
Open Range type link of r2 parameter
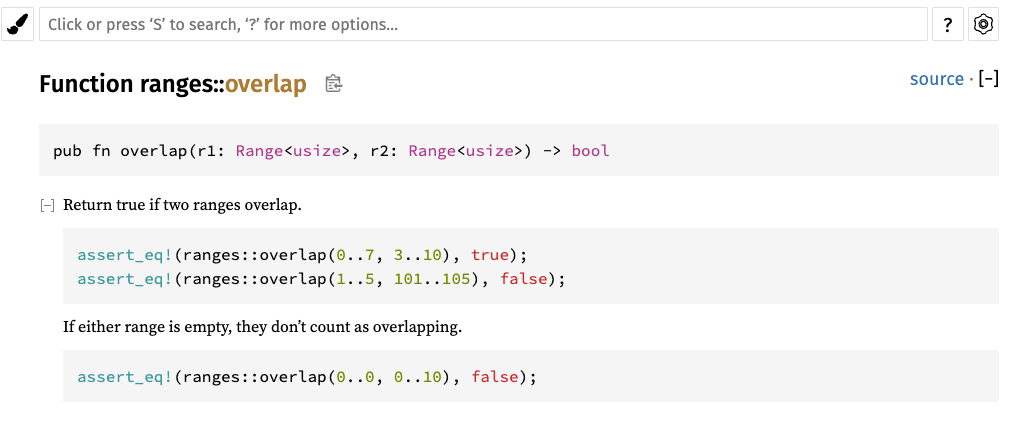click(x=432, y=151)
